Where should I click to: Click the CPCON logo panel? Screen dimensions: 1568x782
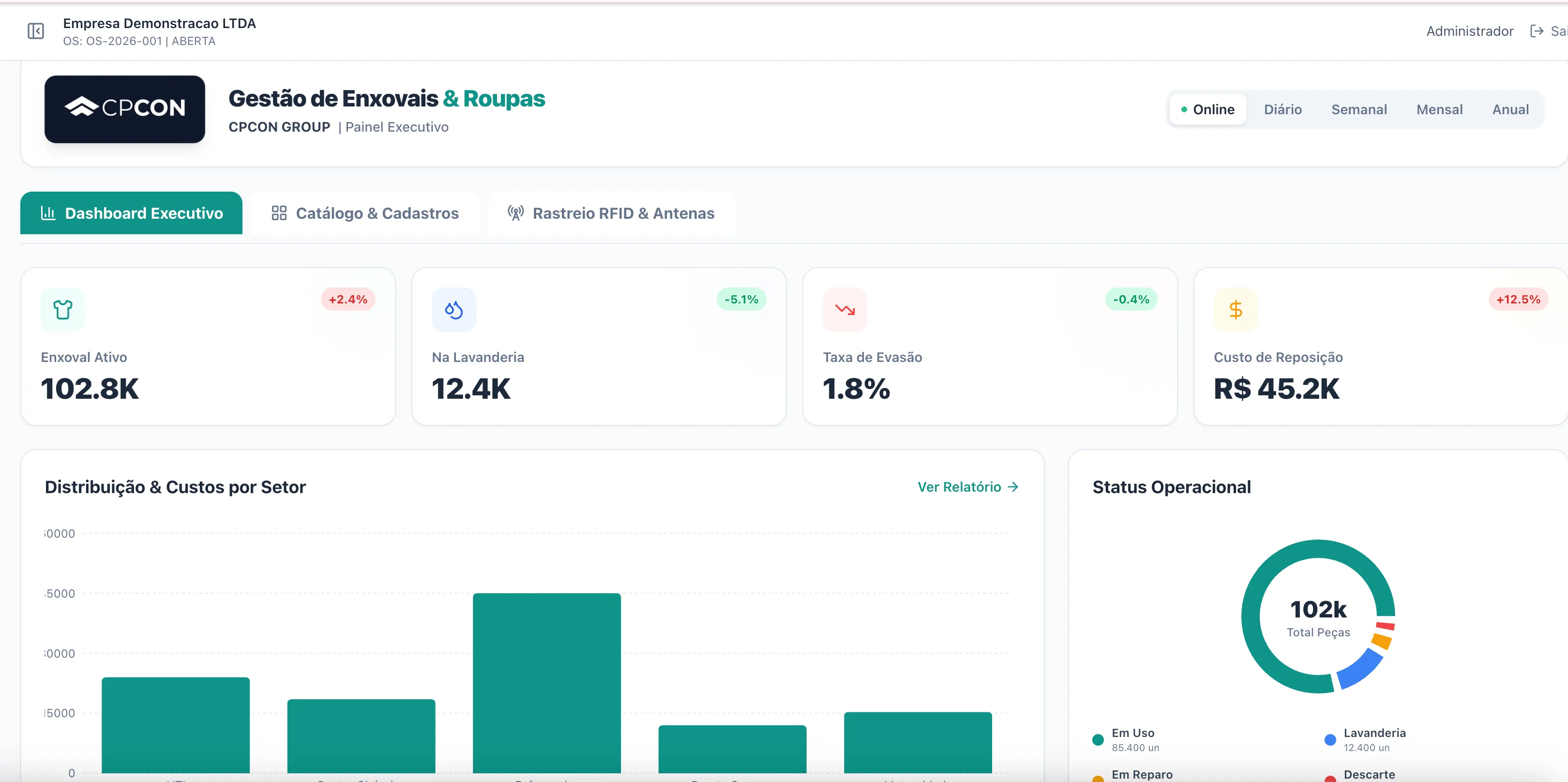pos(124,109)
